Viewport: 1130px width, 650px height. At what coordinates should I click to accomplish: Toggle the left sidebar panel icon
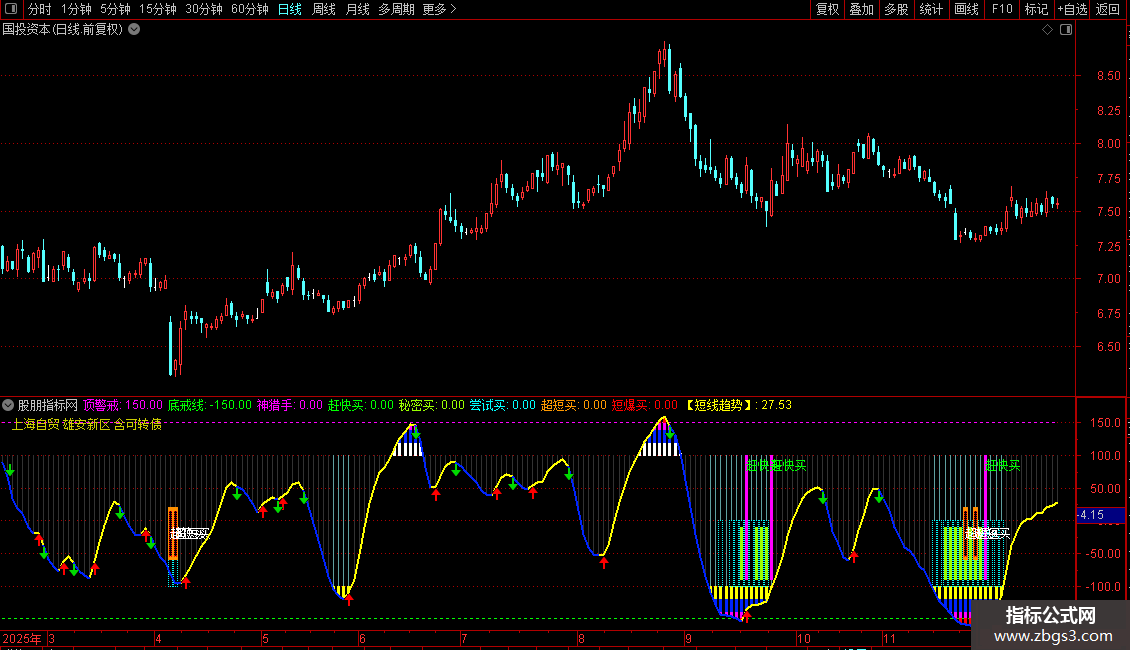pos(11,10)
